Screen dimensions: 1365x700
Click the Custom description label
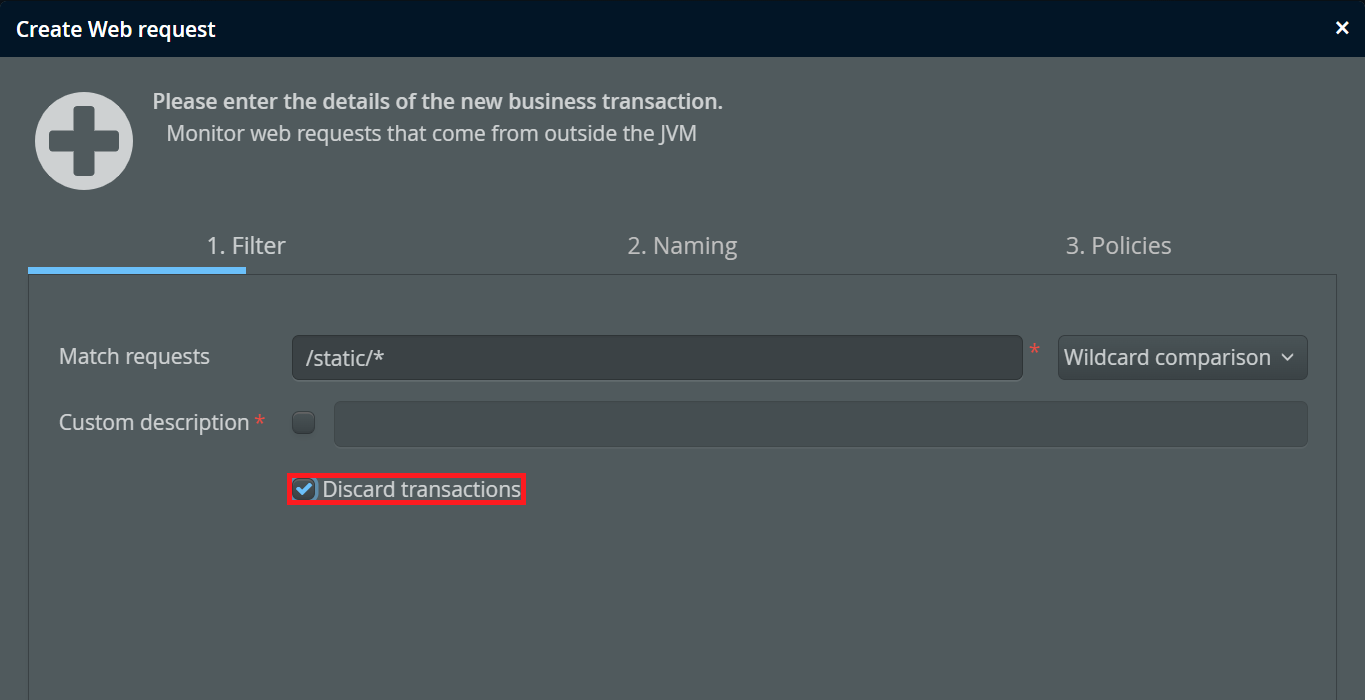click(154, 423)
